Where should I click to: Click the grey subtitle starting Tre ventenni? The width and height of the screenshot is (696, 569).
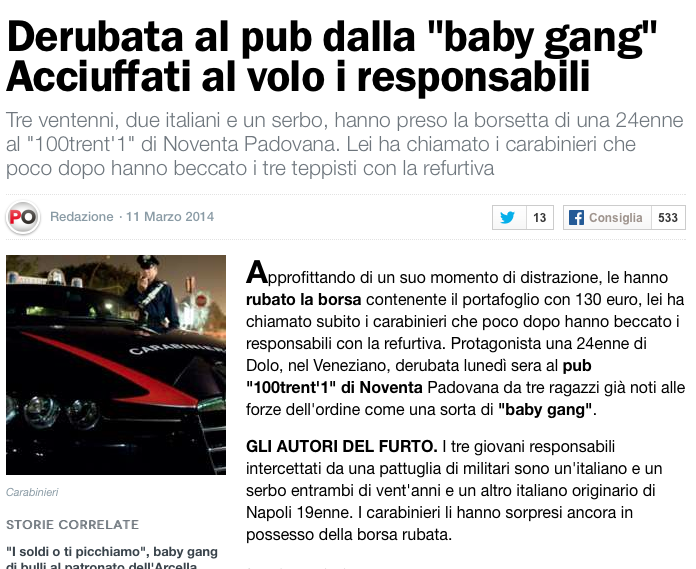(345, 144)
